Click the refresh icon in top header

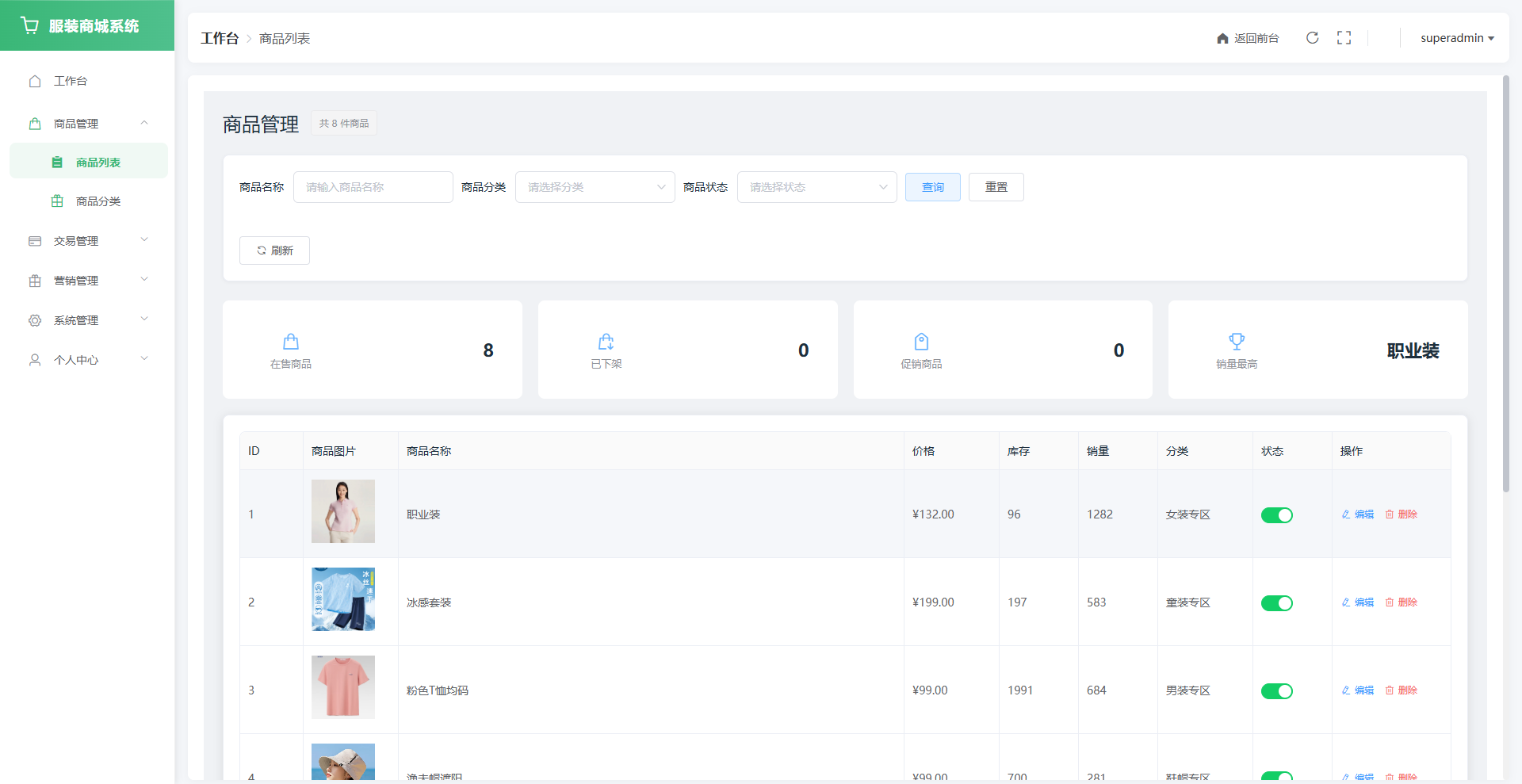pos(1312,38)
